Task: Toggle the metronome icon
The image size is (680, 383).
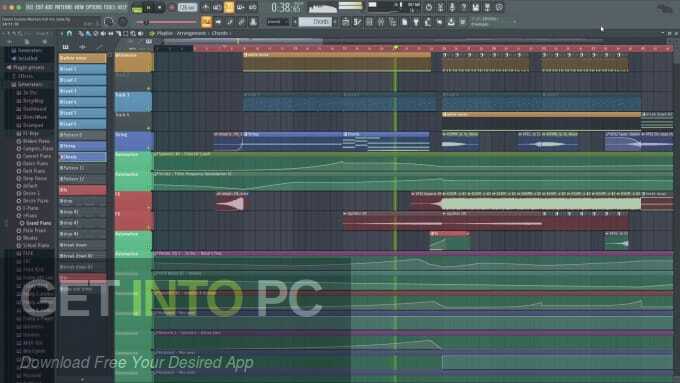Action: 205,7
